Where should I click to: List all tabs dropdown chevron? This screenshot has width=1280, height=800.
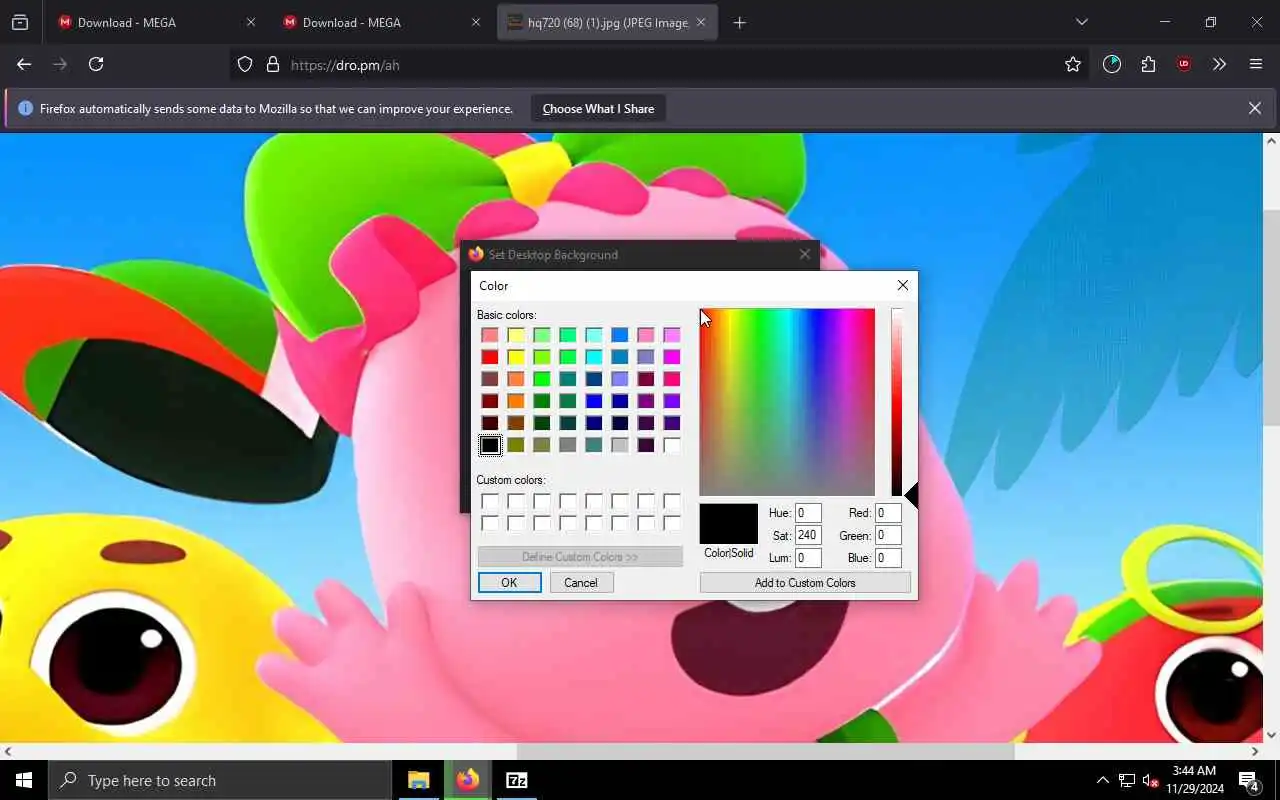point(1081,22)
